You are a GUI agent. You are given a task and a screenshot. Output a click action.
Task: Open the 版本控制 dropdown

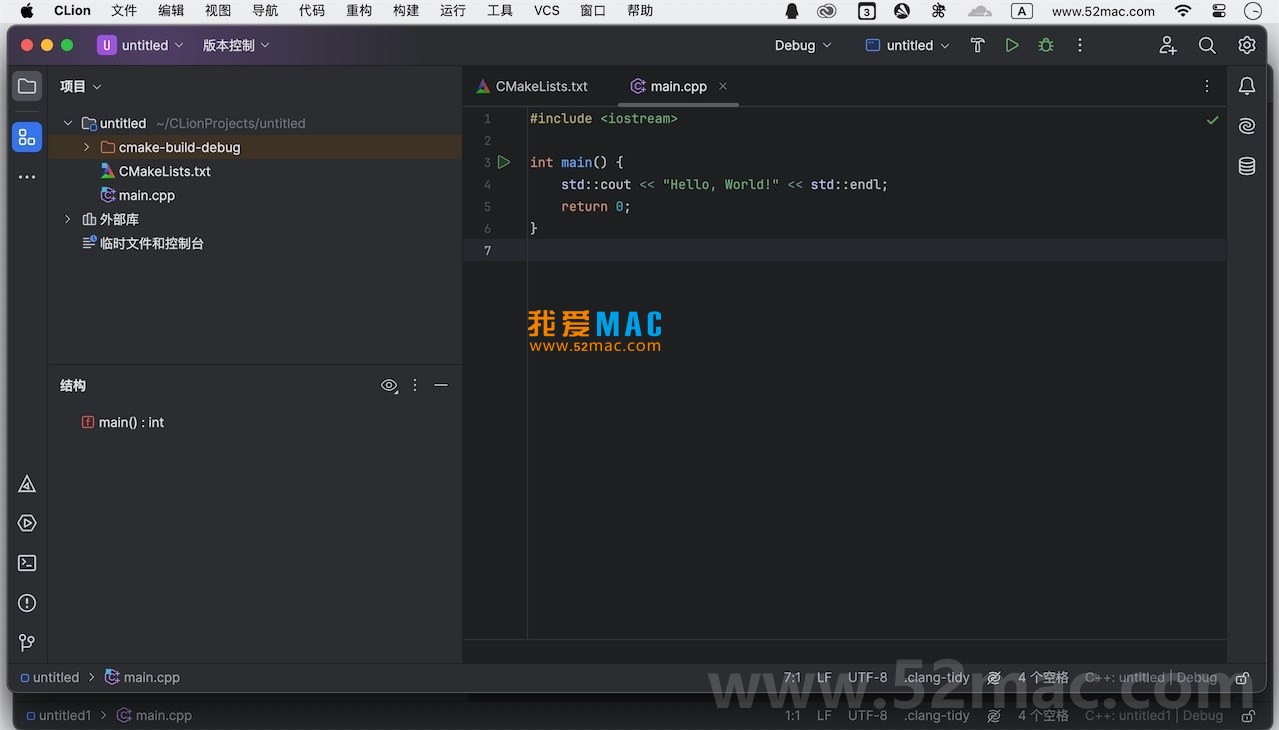point(236,45)
